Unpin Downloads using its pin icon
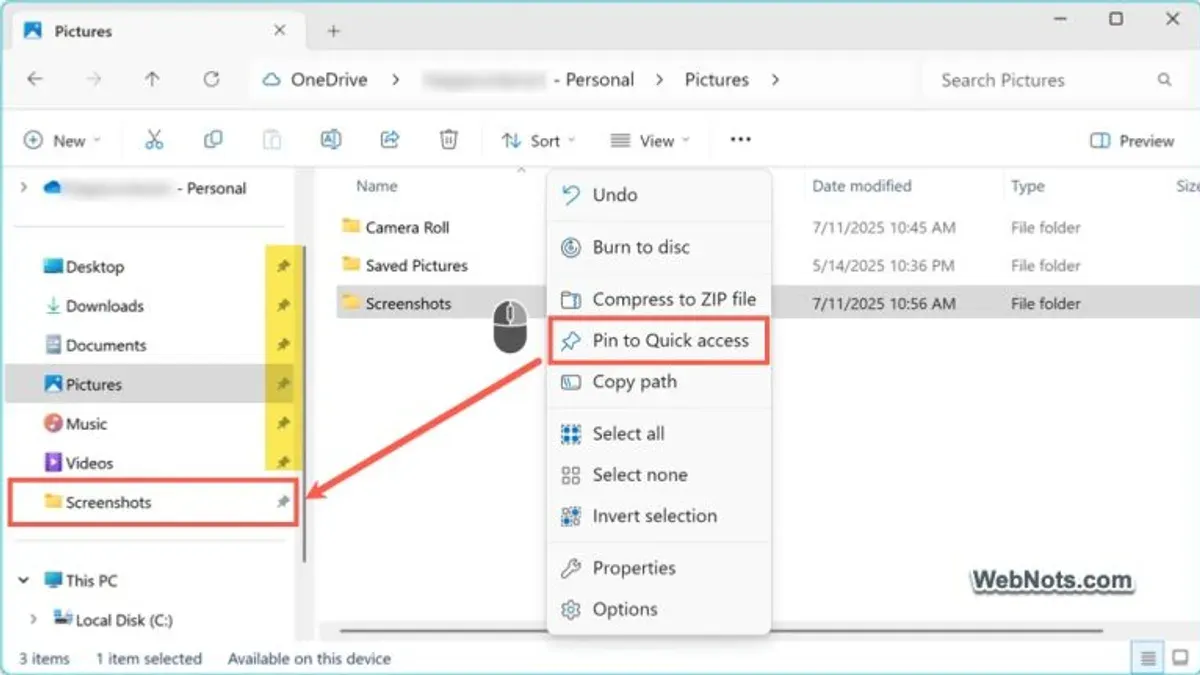The width and height of the screenshot is (1200, 675). 283,306
